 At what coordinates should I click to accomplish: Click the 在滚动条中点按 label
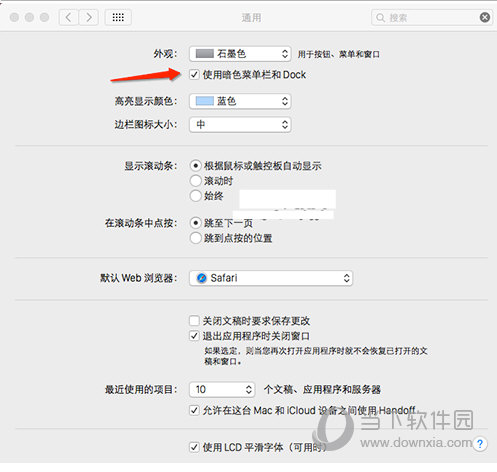click(141, 223)
